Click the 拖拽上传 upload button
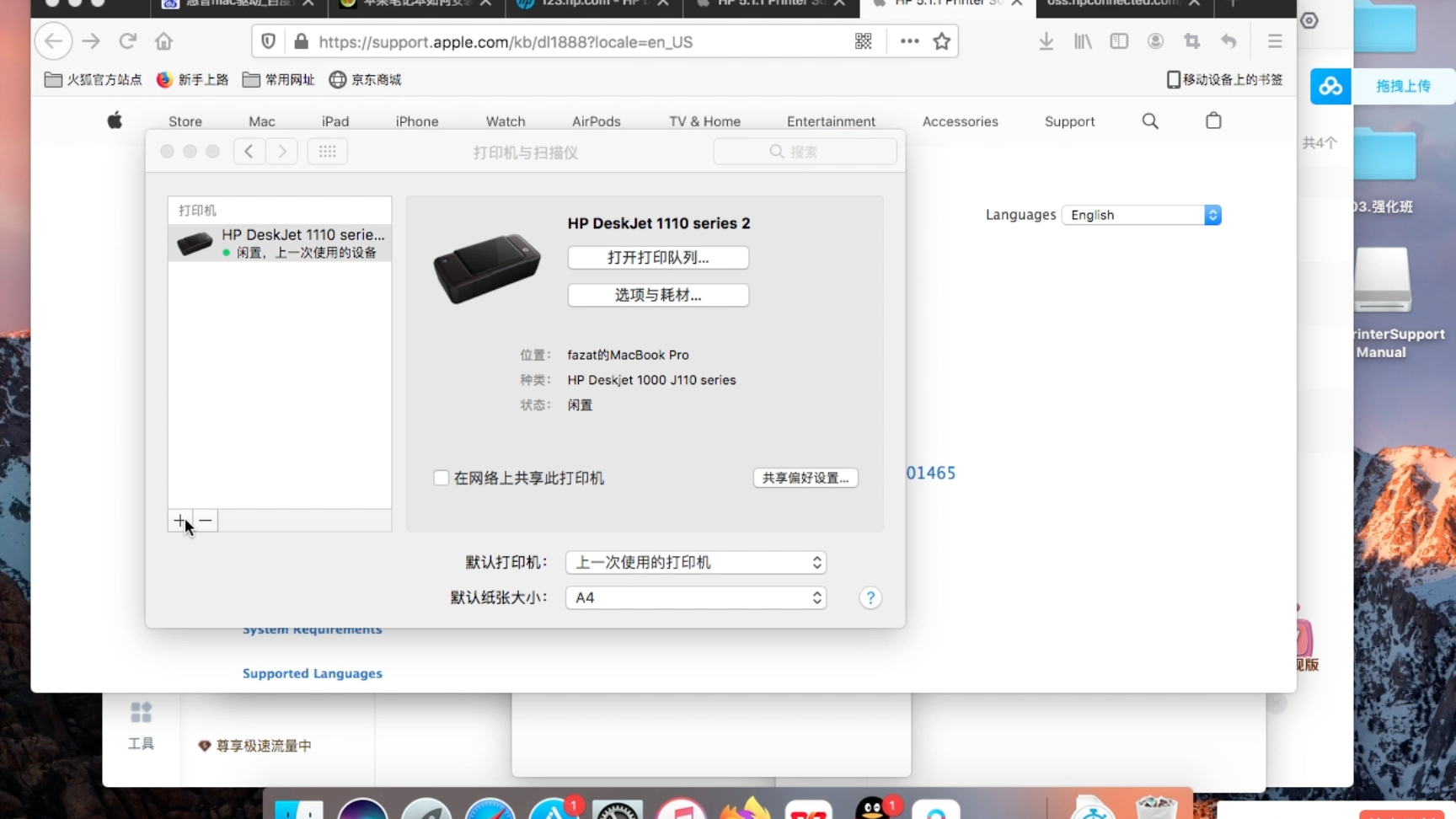This screenshot has height=819, width=1456. 1404,86
